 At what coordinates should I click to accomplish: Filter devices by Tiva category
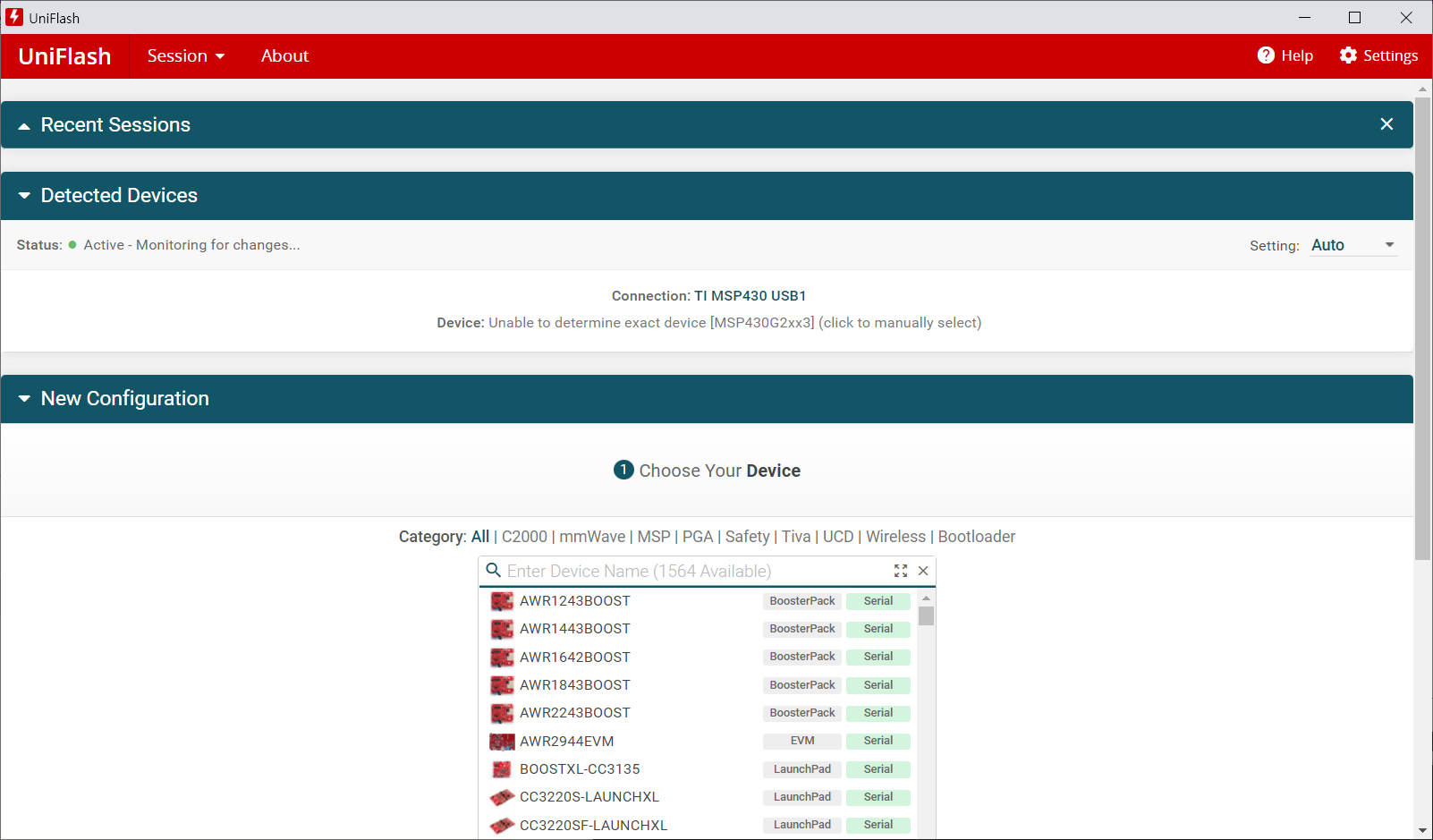796,537
